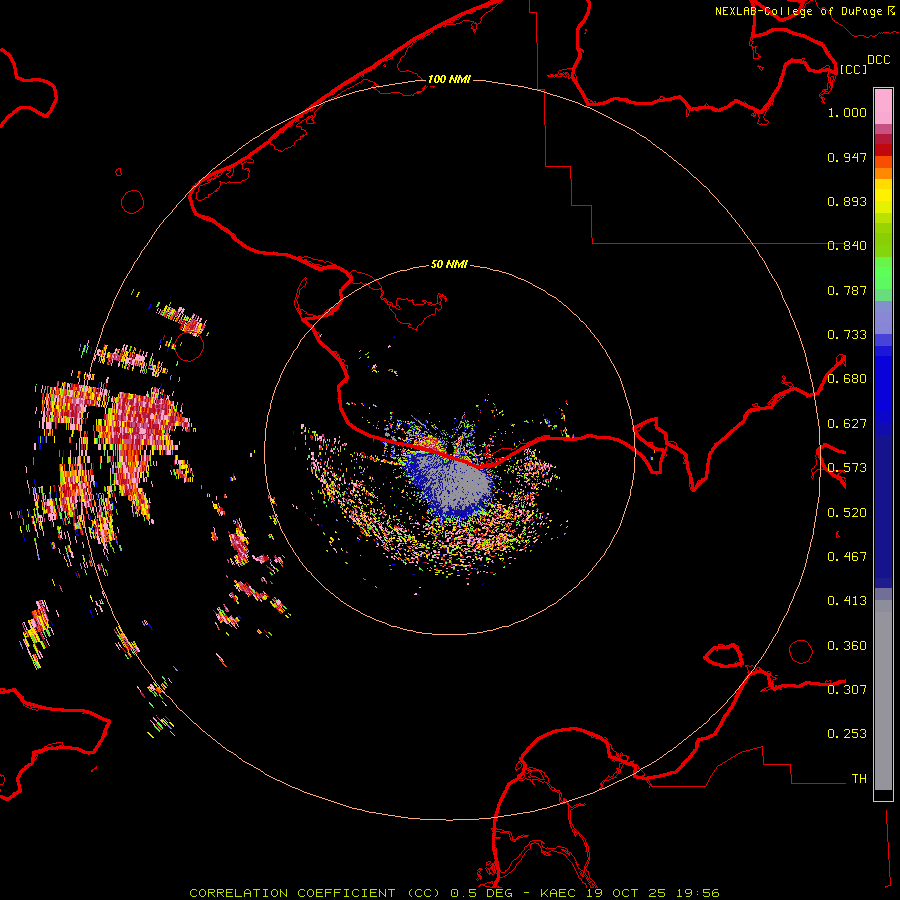Click the 50 NMI range ring label
Viewport: 900px width, 900px height.
point(449,264)
